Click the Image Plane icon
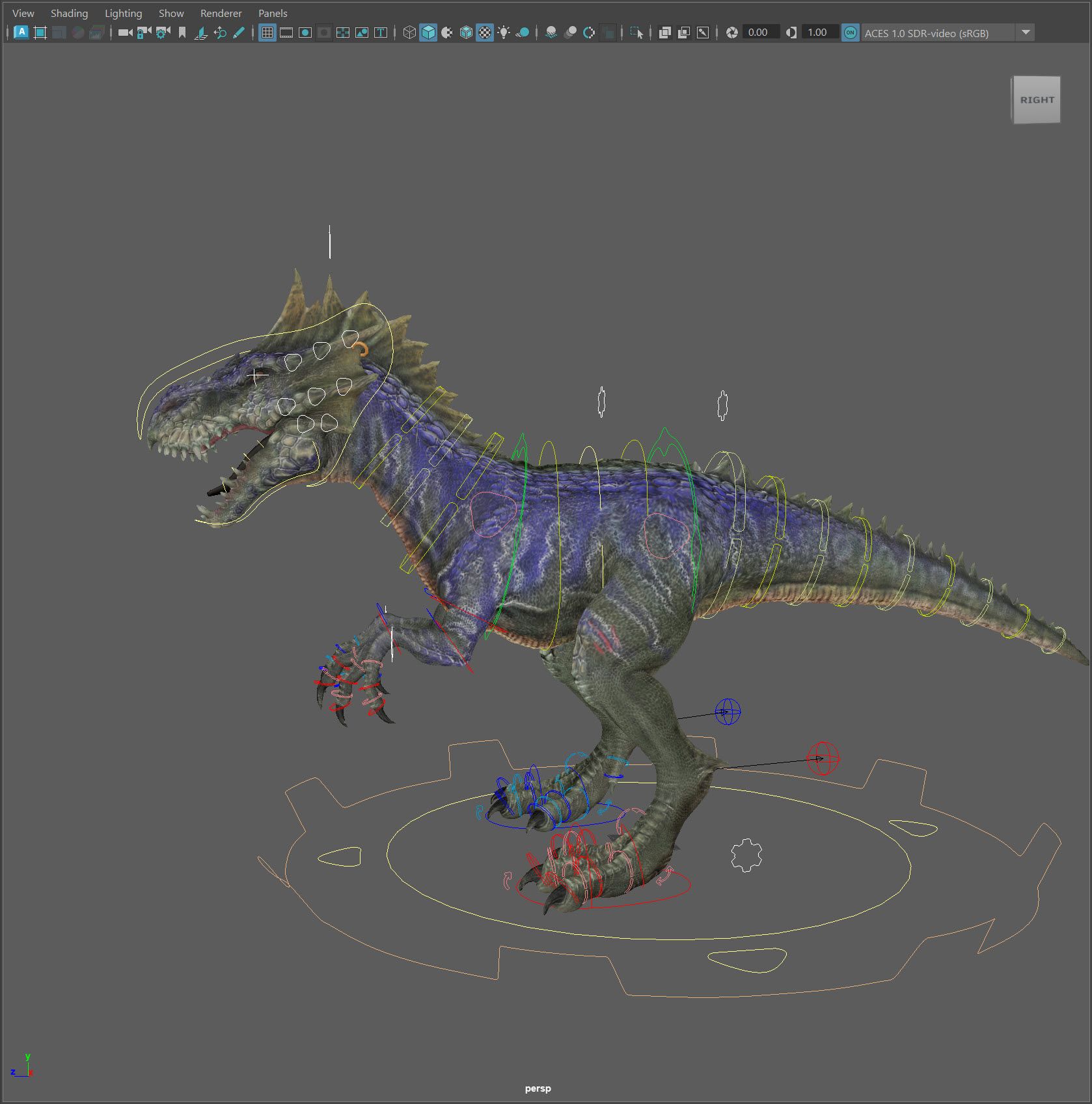1092x1104 pixels. click(201, 33)
